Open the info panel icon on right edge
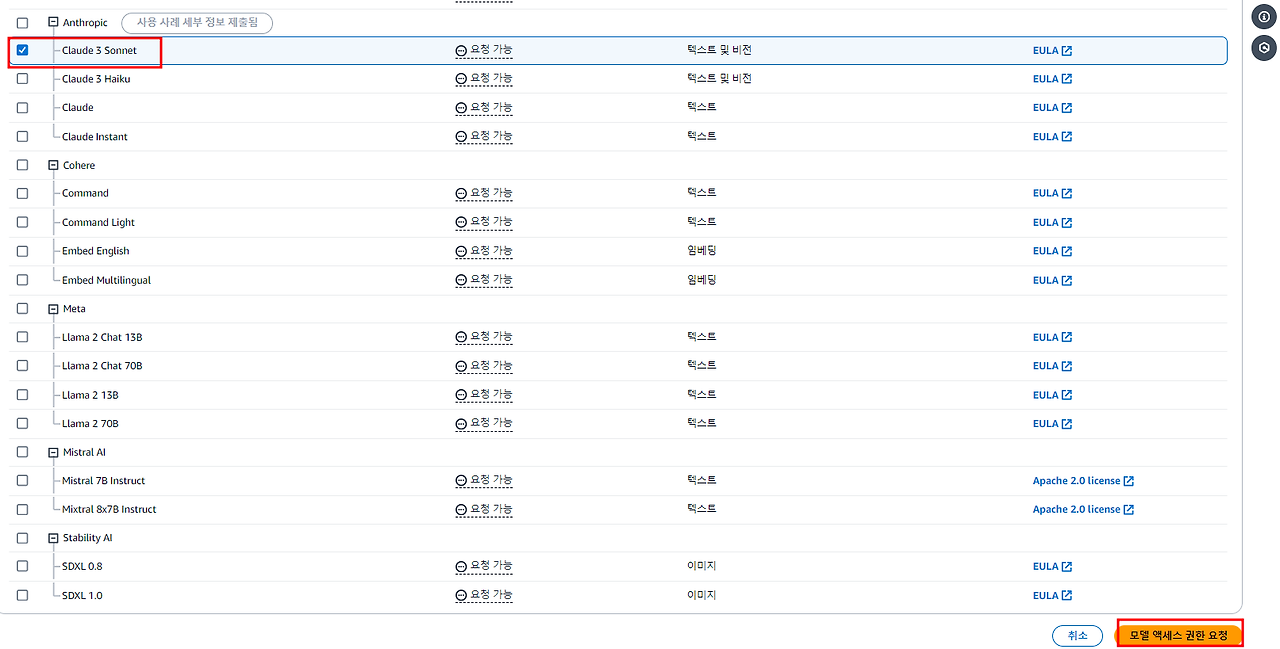 (x=1264, y=17)
